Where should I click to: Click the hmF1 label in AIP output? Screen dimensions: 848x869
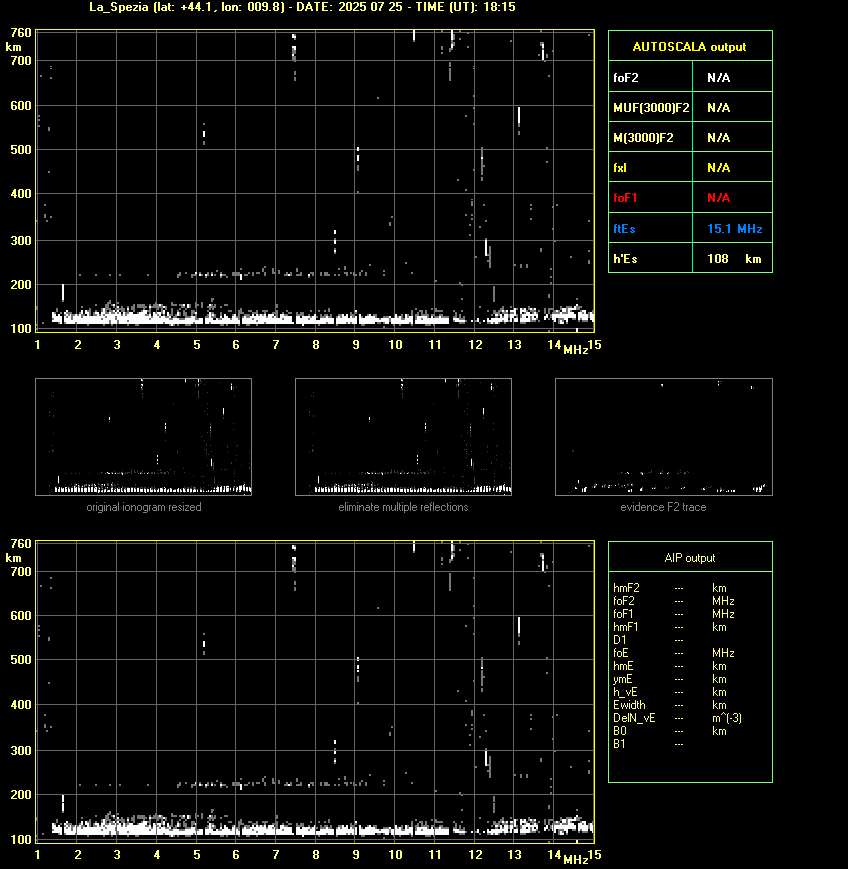pyautogui.click(x=626, y=627)
